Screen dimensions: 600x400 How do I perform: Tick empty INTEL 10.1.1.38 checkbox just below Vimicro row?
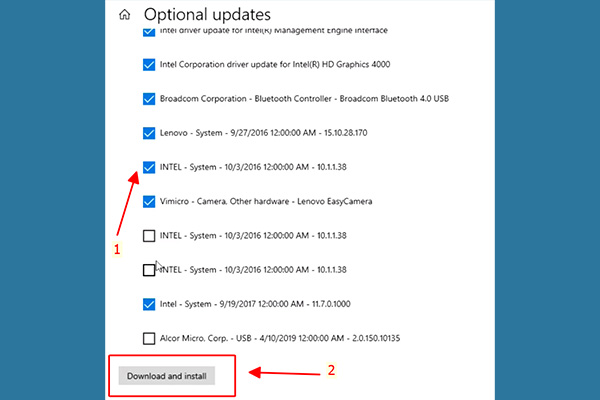pyautogui.click(x=149, y=236)
